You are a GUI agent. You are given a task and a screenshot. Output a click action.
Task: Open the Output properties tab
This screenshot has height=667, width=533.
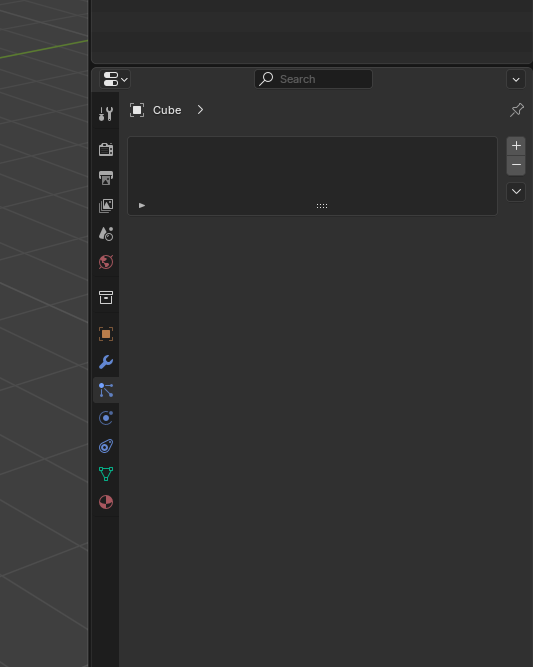click(106, 177)
